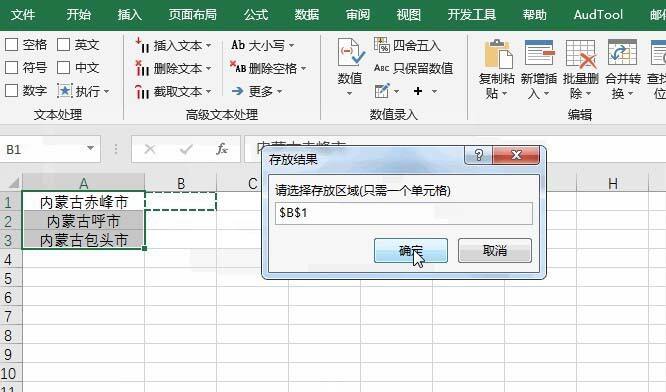Select the 批量删除 icon
This screenshot has height=392, width=666.
(581, 54)
